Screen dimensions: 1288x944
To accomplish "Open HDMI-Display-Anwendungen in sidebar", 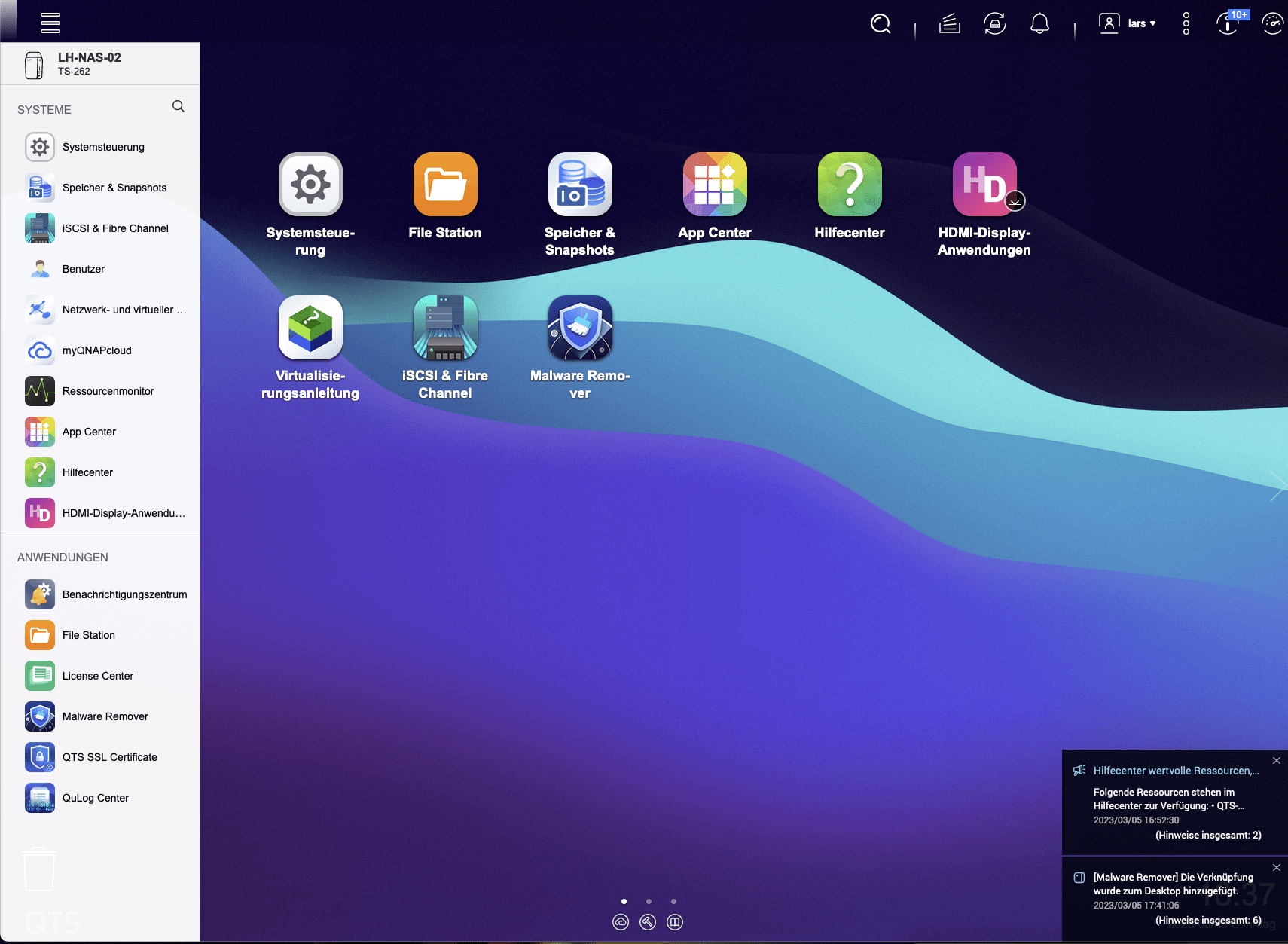I will [100, 513].
